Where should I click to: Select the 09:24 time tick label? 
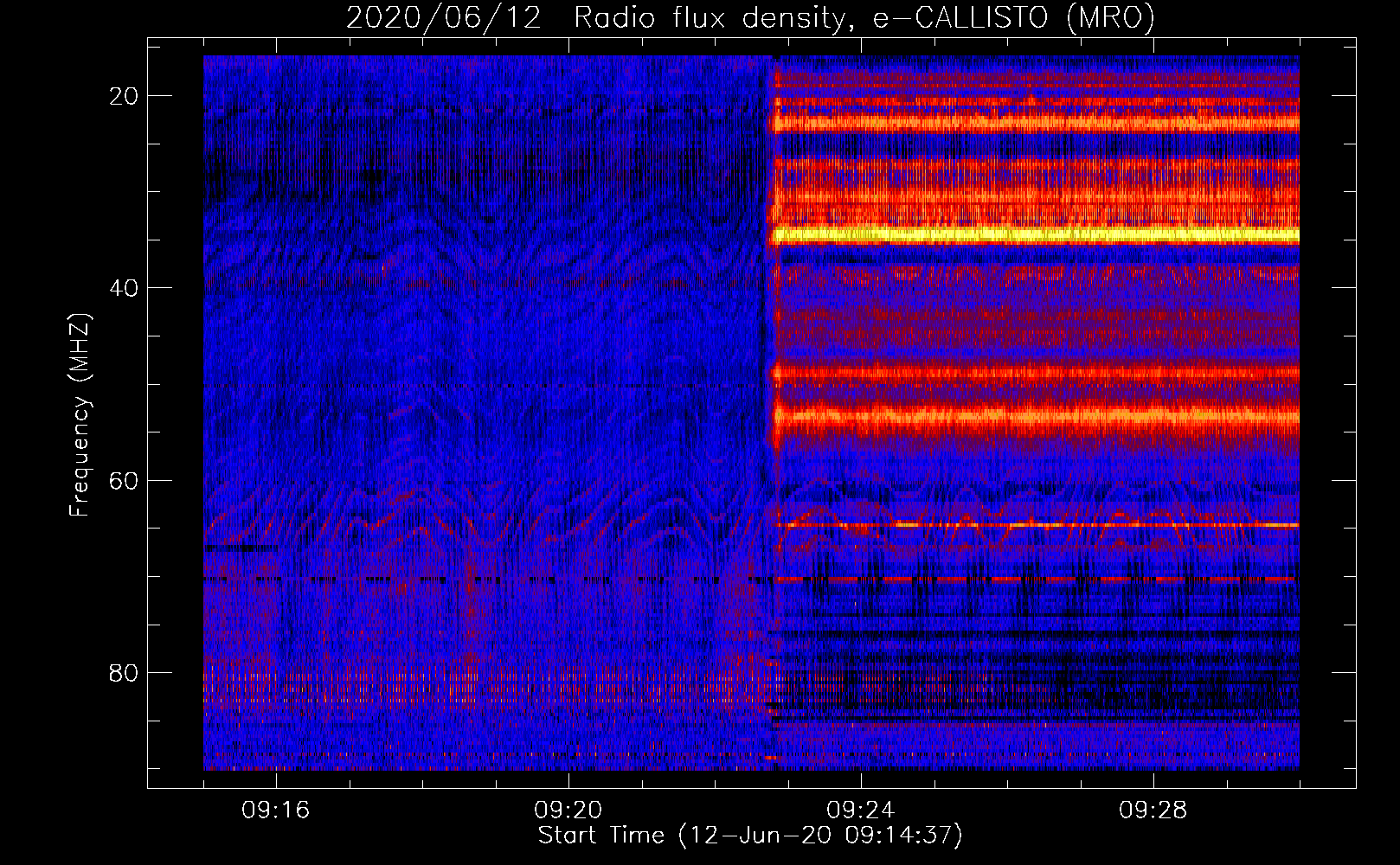click(x=861, y=811)
